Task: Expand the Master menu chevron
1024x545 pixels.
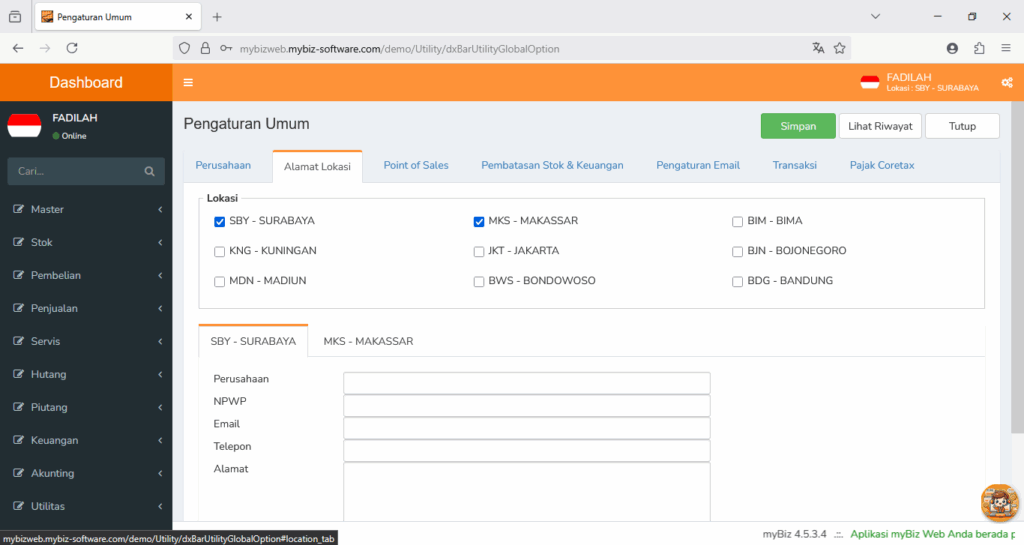Action: [x=160, y=210]
